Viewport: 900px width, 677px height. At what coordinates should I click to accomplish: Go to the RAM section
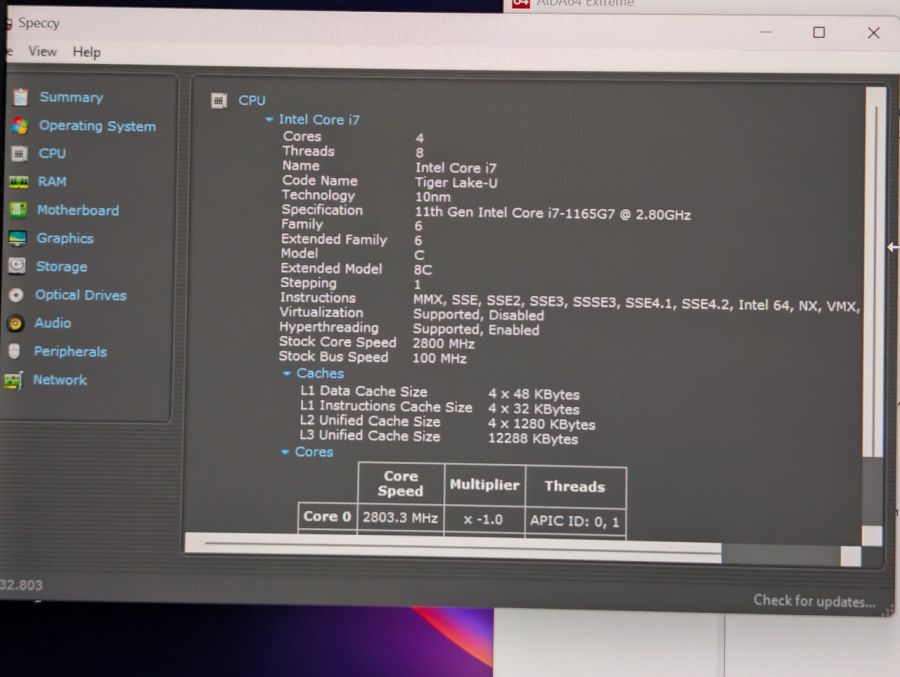coord(52,181)
